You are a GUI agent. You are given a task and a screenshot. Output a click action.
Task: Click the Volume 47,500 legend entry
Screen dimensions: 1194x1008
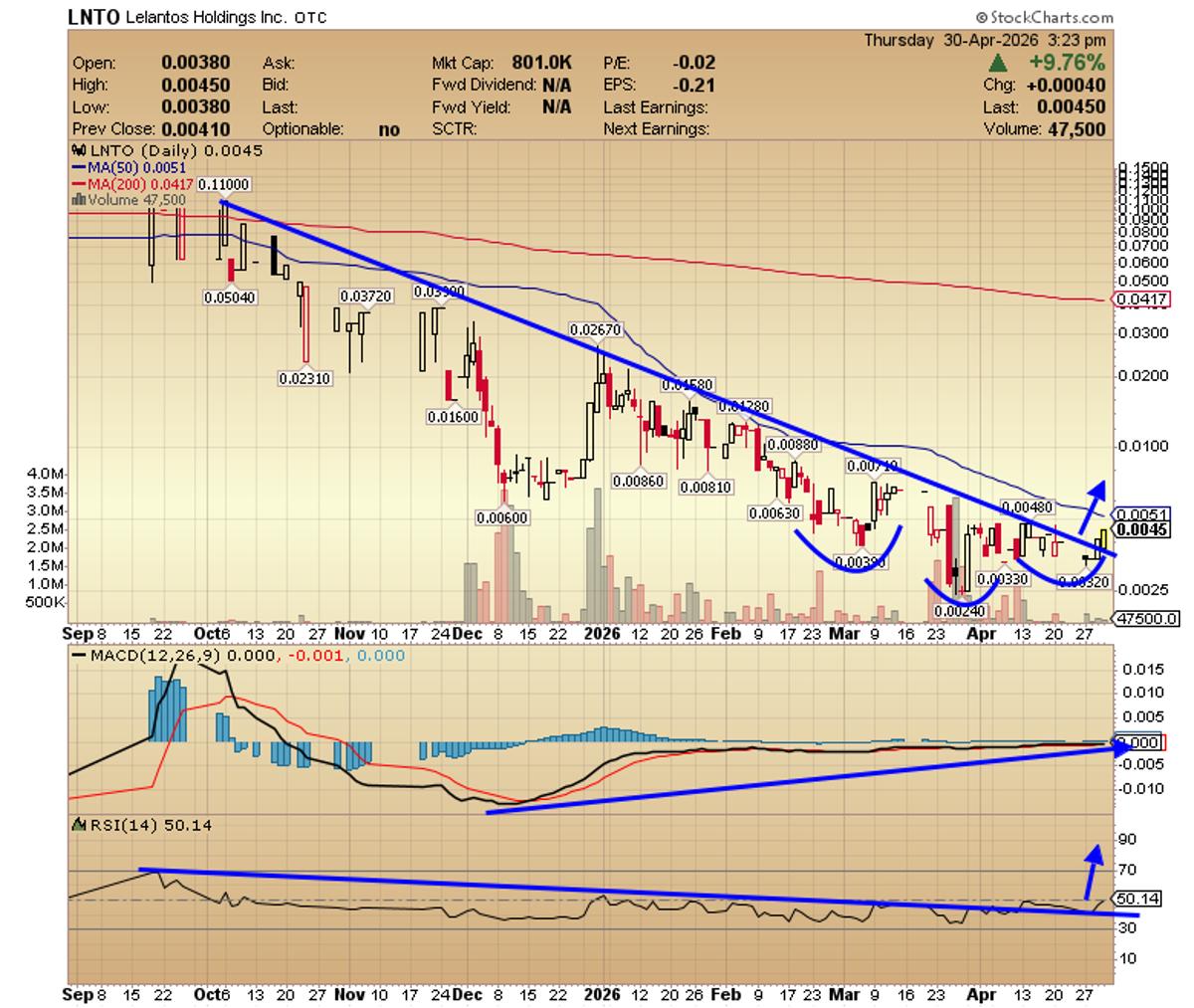tap(128, 199)
